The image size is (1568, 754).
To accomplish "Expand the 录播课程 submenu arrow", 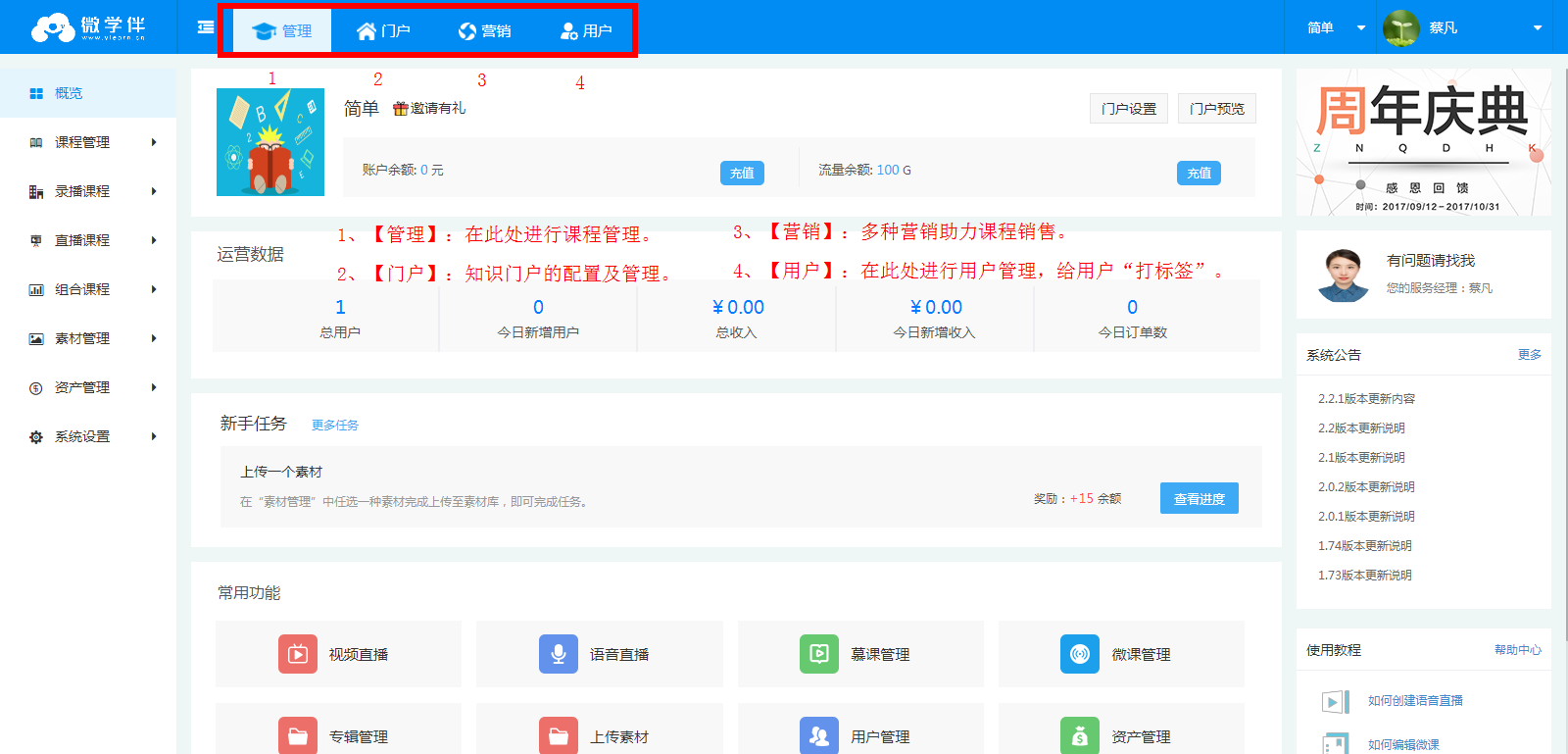I will click(x=154, y=191).
